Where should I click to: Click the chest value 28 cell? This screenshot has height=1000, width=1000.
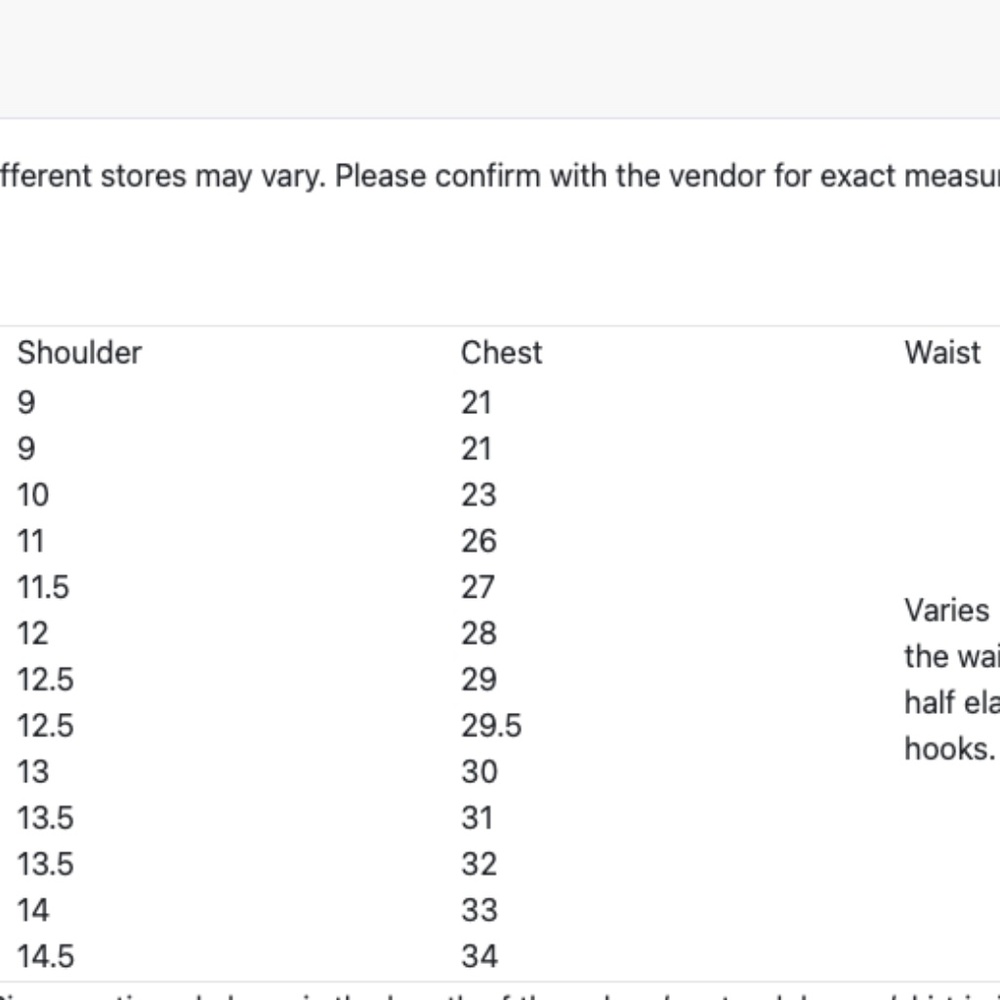point(479,633)
